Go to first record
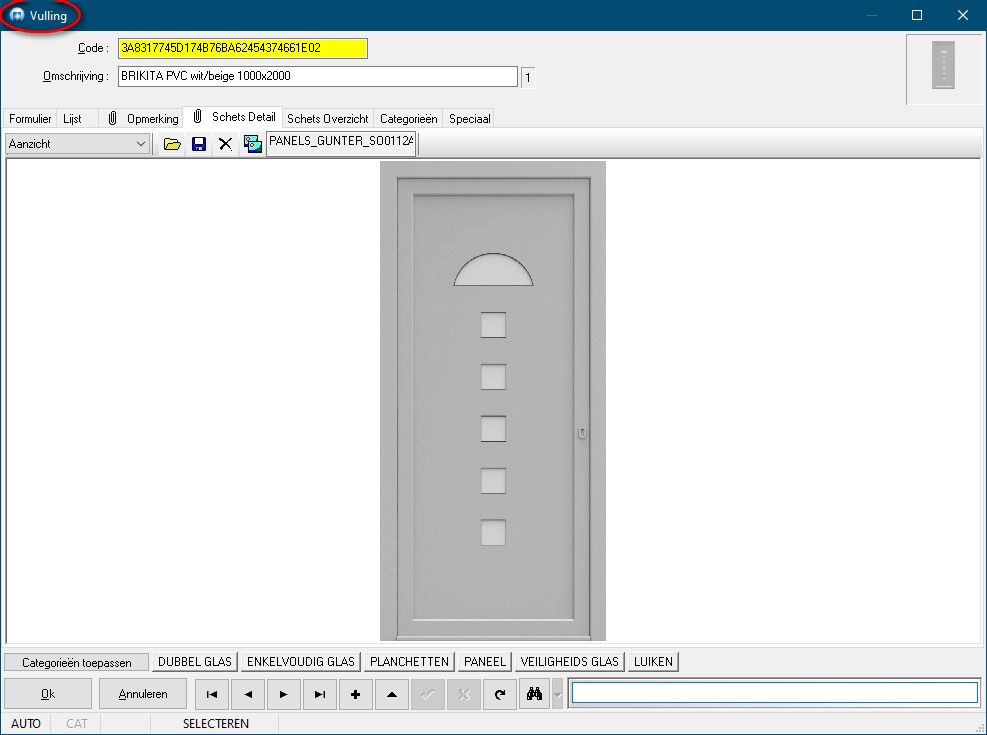987x735 pixels. tap(212, 694)
